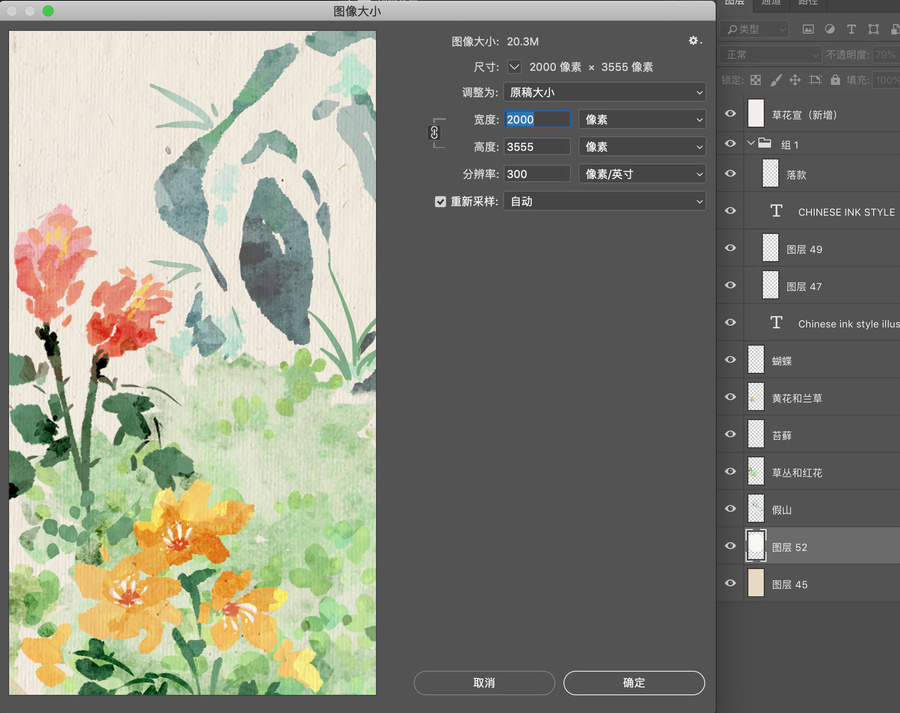Filter layers by shape layers icon

tap(873, 29)
